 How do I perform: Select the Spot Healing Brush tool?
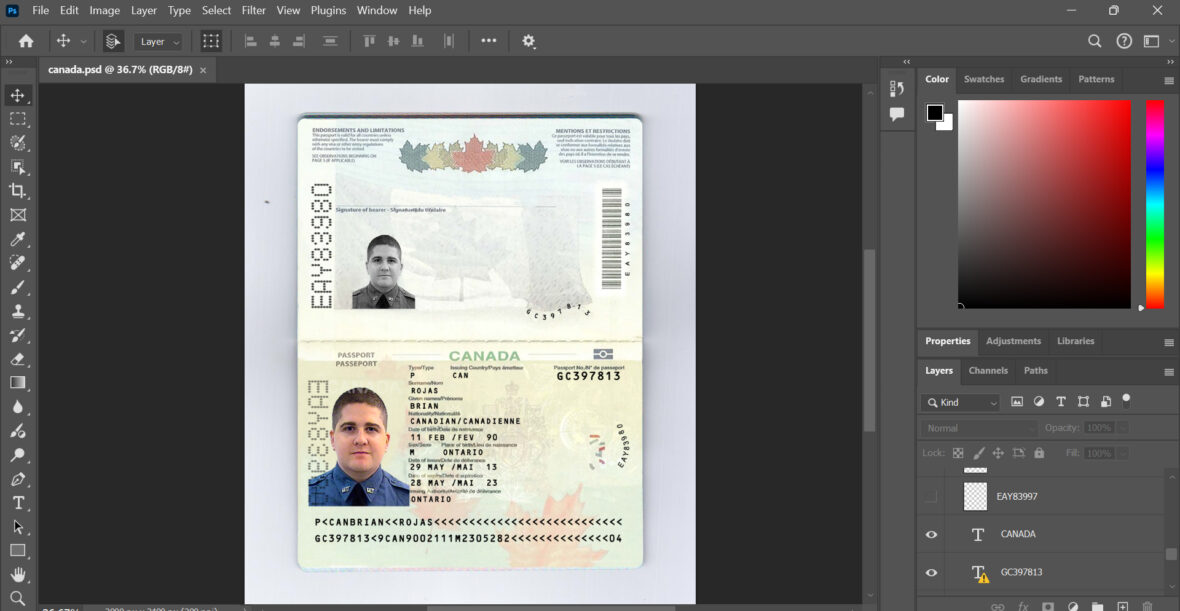coord(17,263)
